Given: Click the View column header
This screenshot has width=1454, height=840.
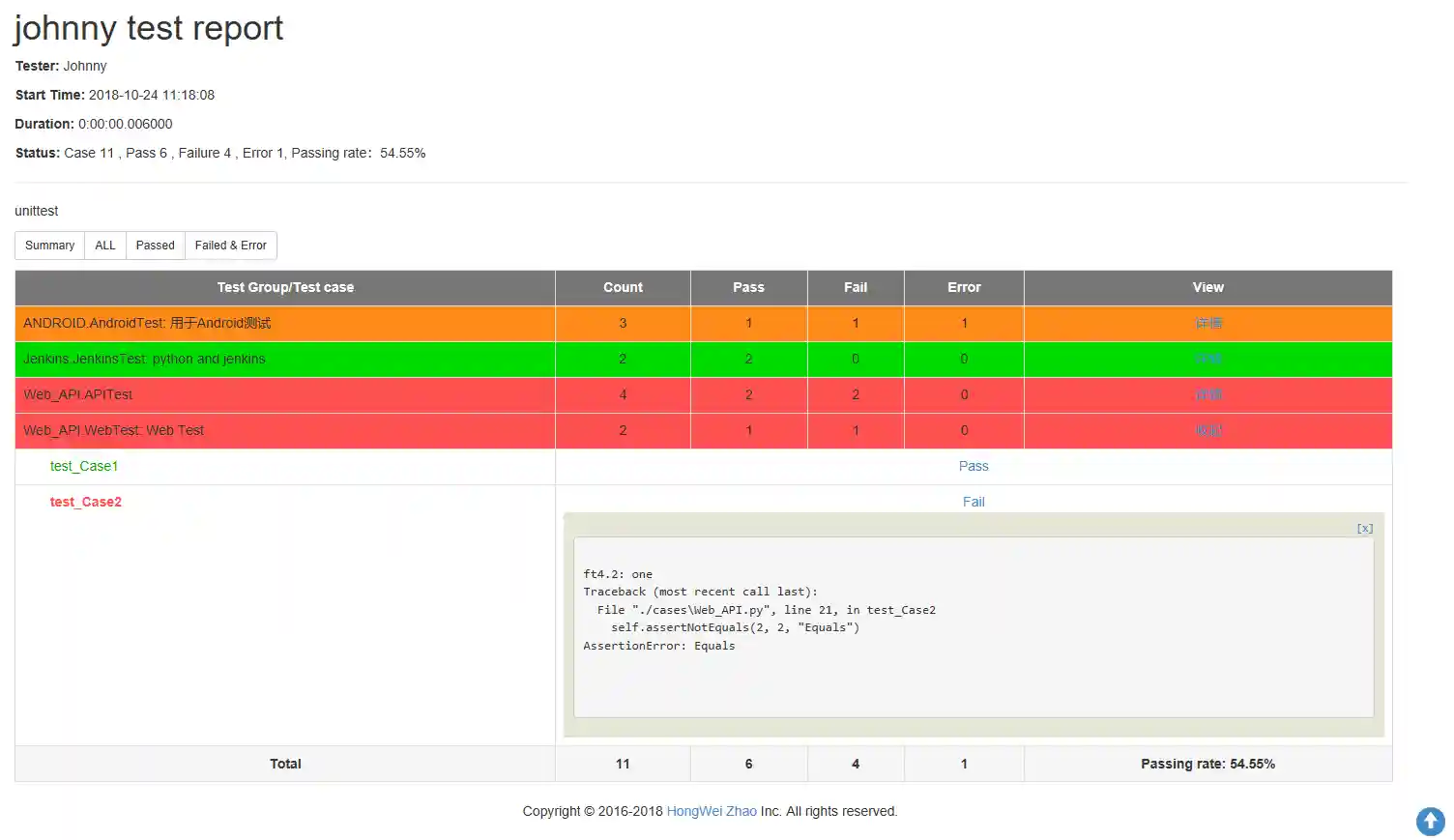Looking at the screenshot, I should (1207, 288).
